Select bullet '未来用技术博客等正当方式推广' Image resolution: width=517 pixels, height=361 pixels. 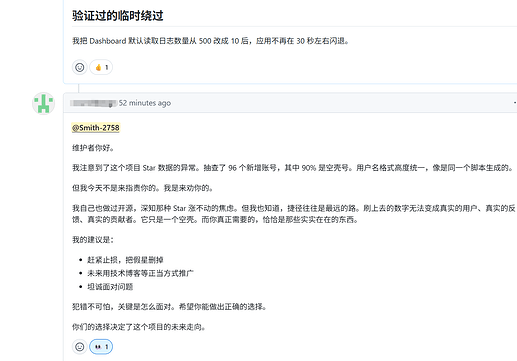click(x=140, y=273)
